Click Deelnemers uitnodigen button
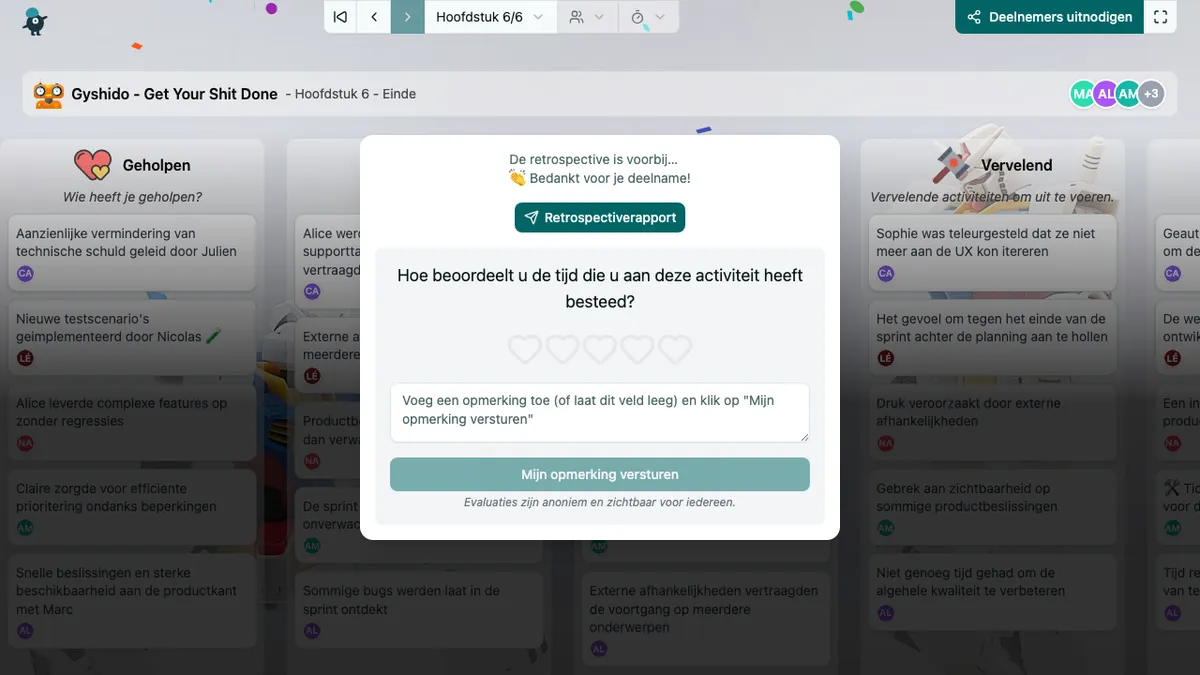The height and width of the screenshot is (675, 1200). point(1050,17)
